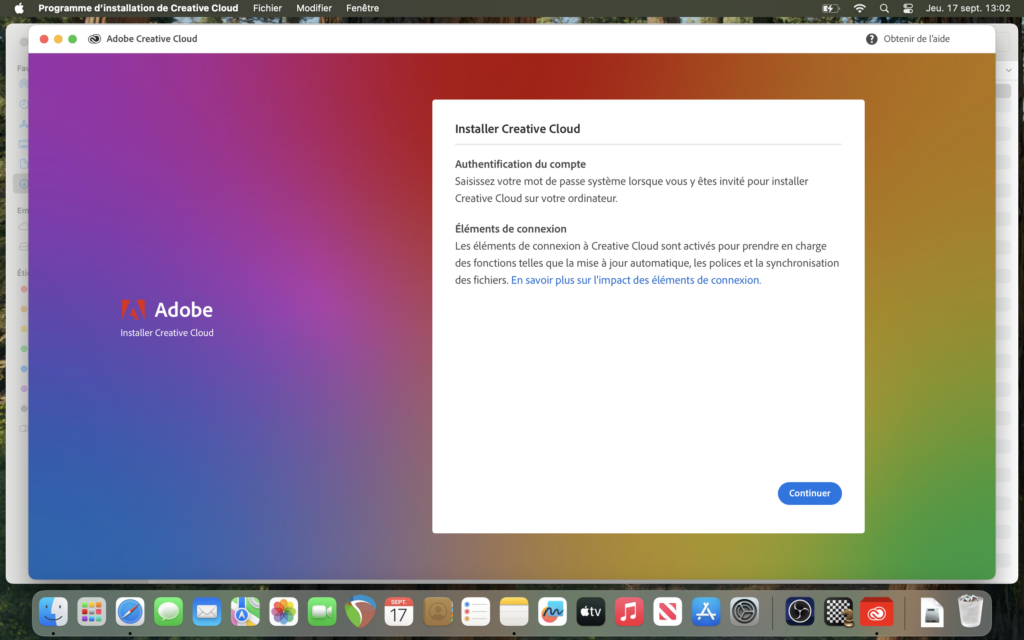Open Control Center in menu bar
Viewport: 1024px width, 640px height.
point(908,8)
